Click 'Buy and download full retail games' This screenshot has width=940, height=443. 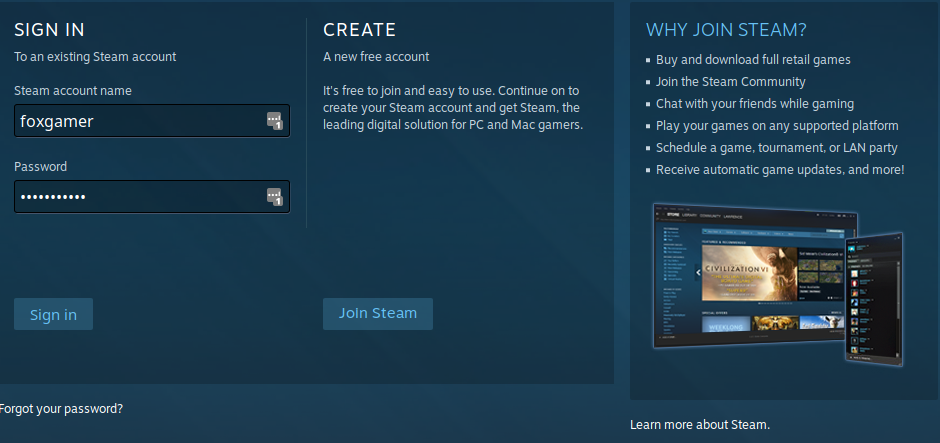[753, 60]
